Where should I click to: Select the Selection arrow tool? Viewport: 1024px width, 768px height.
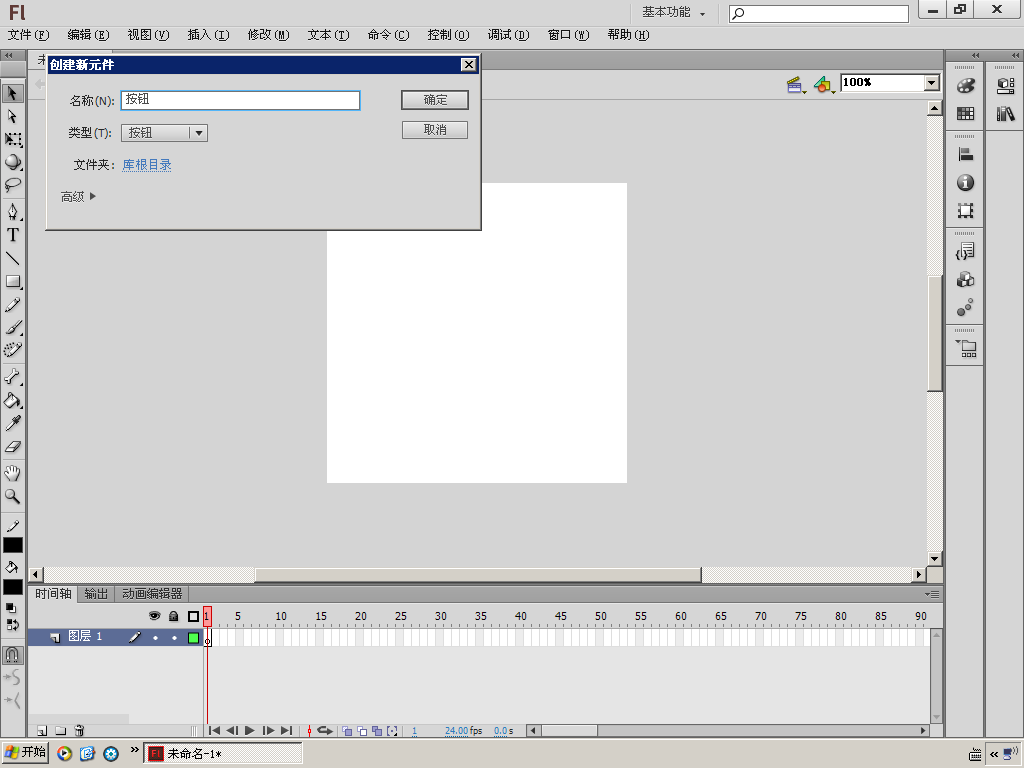click(x=12, y=93)
